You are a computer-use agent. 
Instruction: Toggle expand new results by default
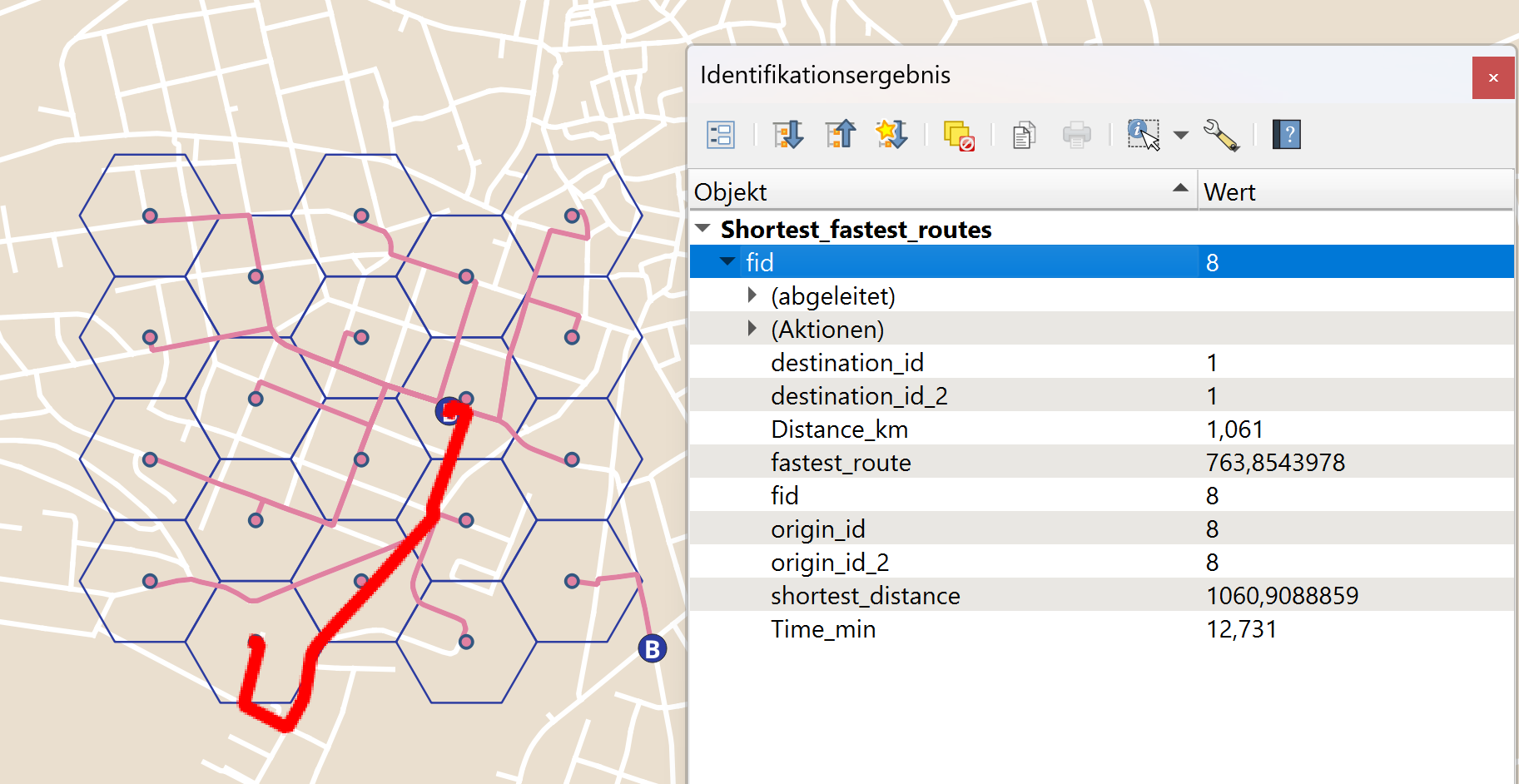click(x=891, y=135)
